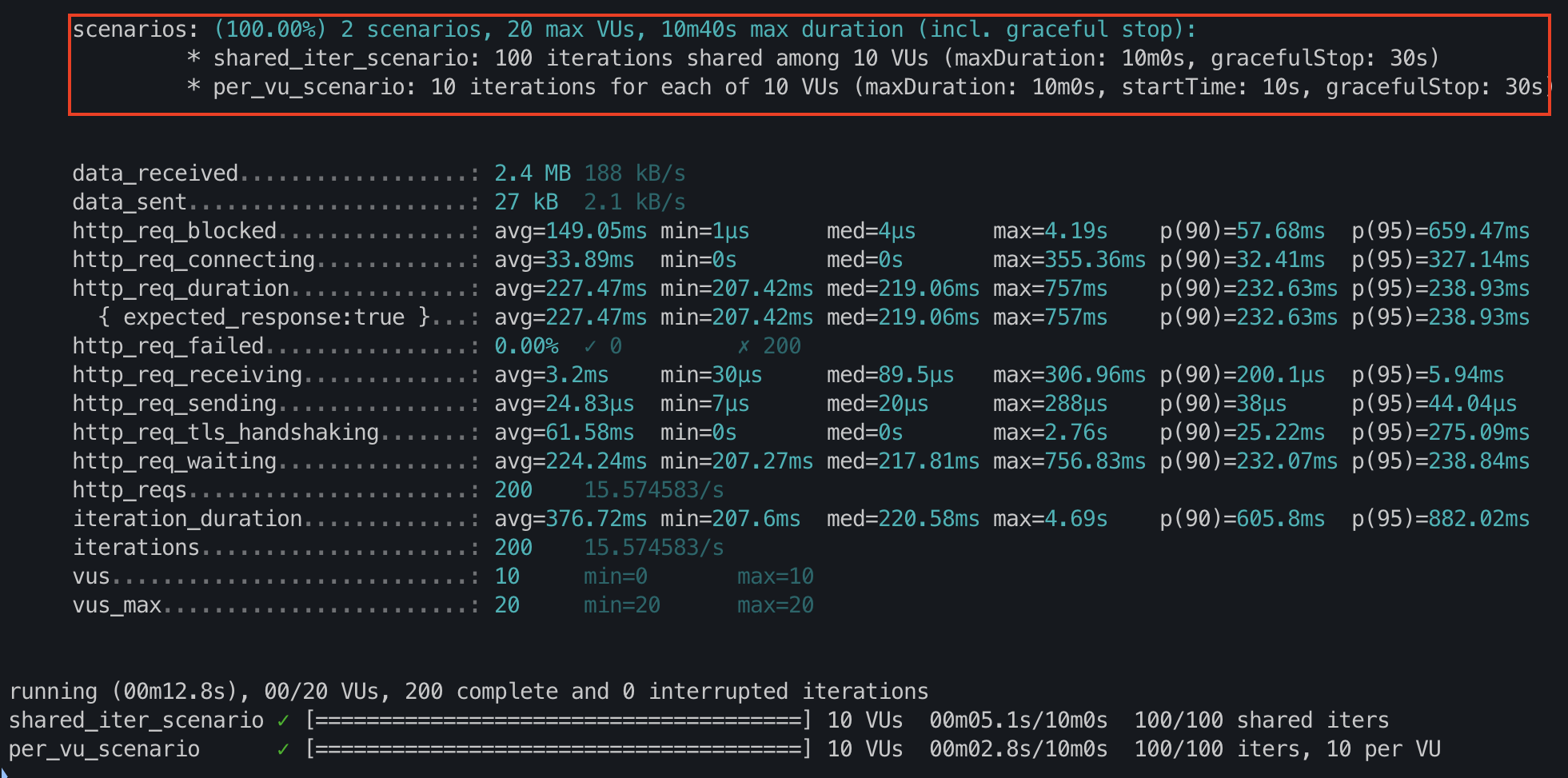
Task: Click the asterisk bullet before shared_iter_scenario
Action: tap(194, 58)
